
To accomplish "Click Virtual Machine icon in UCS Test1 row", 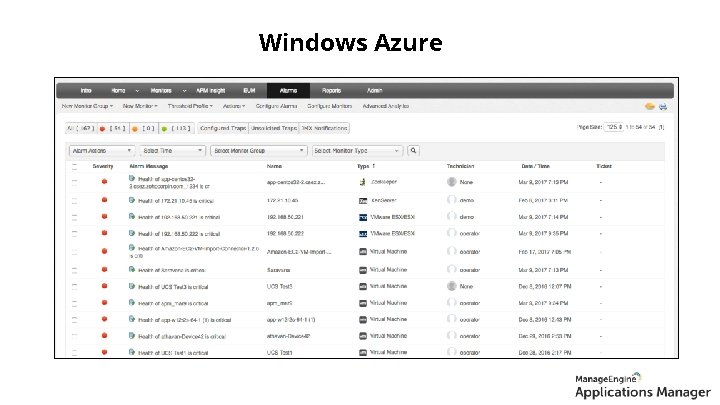I will tap(363, 353).
